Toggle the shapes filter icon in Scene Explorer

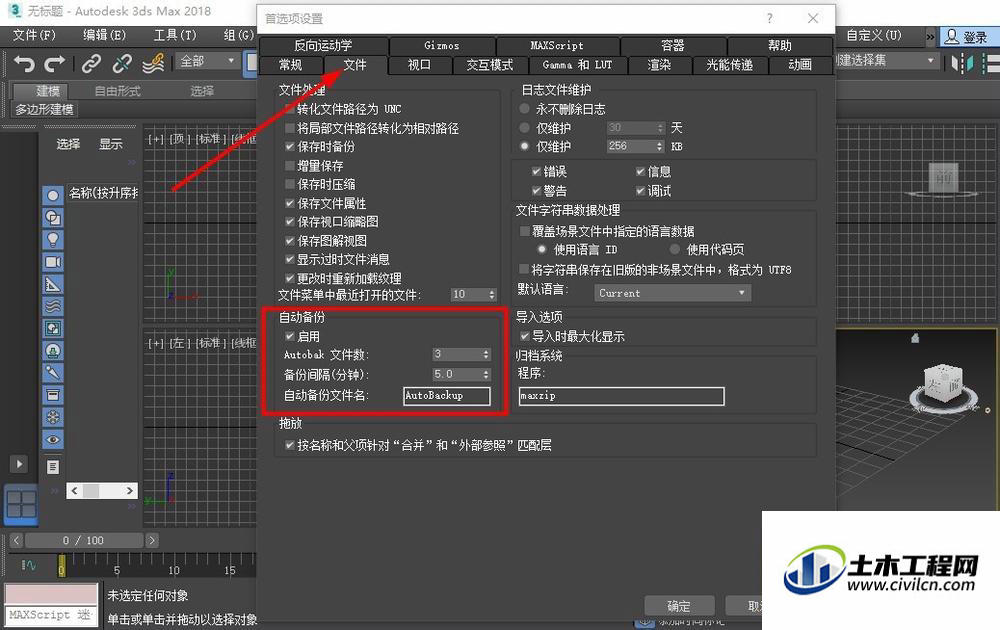click(53, 217)
